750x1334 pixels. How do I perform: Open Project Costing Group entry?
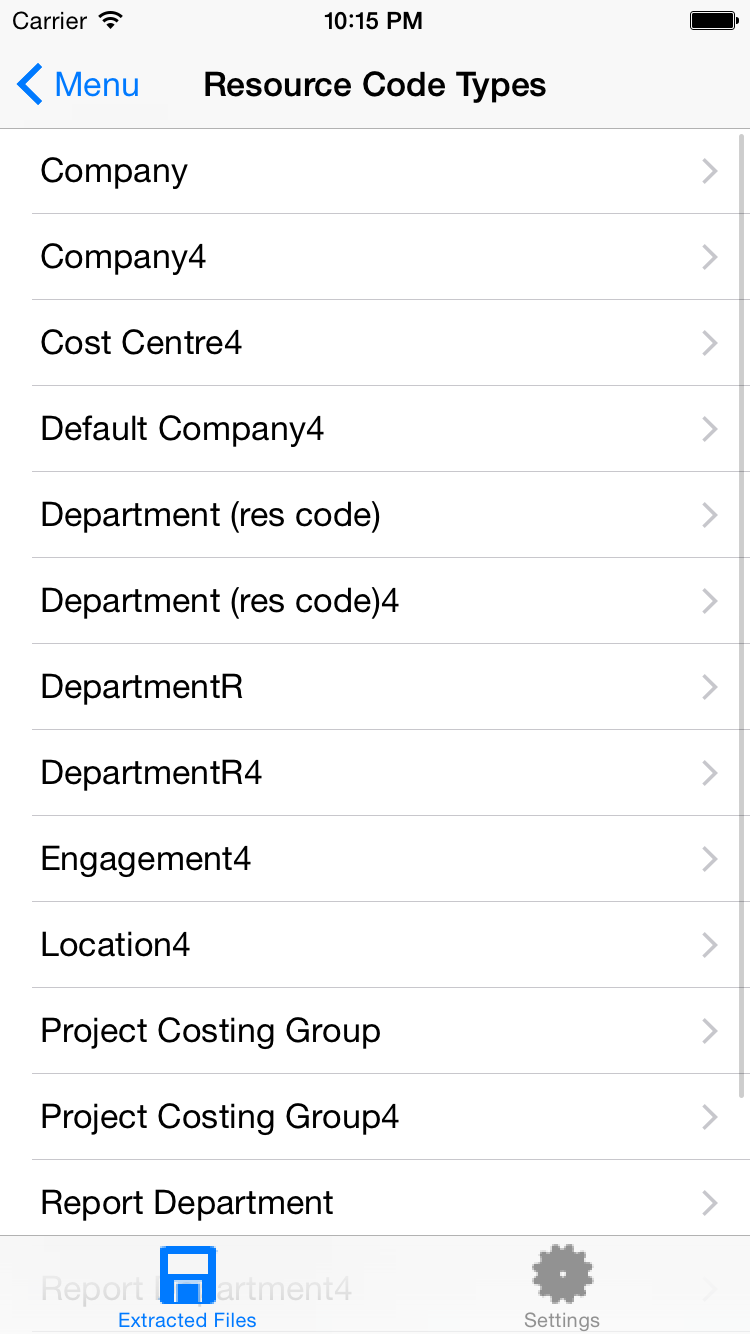[210, 1032]
